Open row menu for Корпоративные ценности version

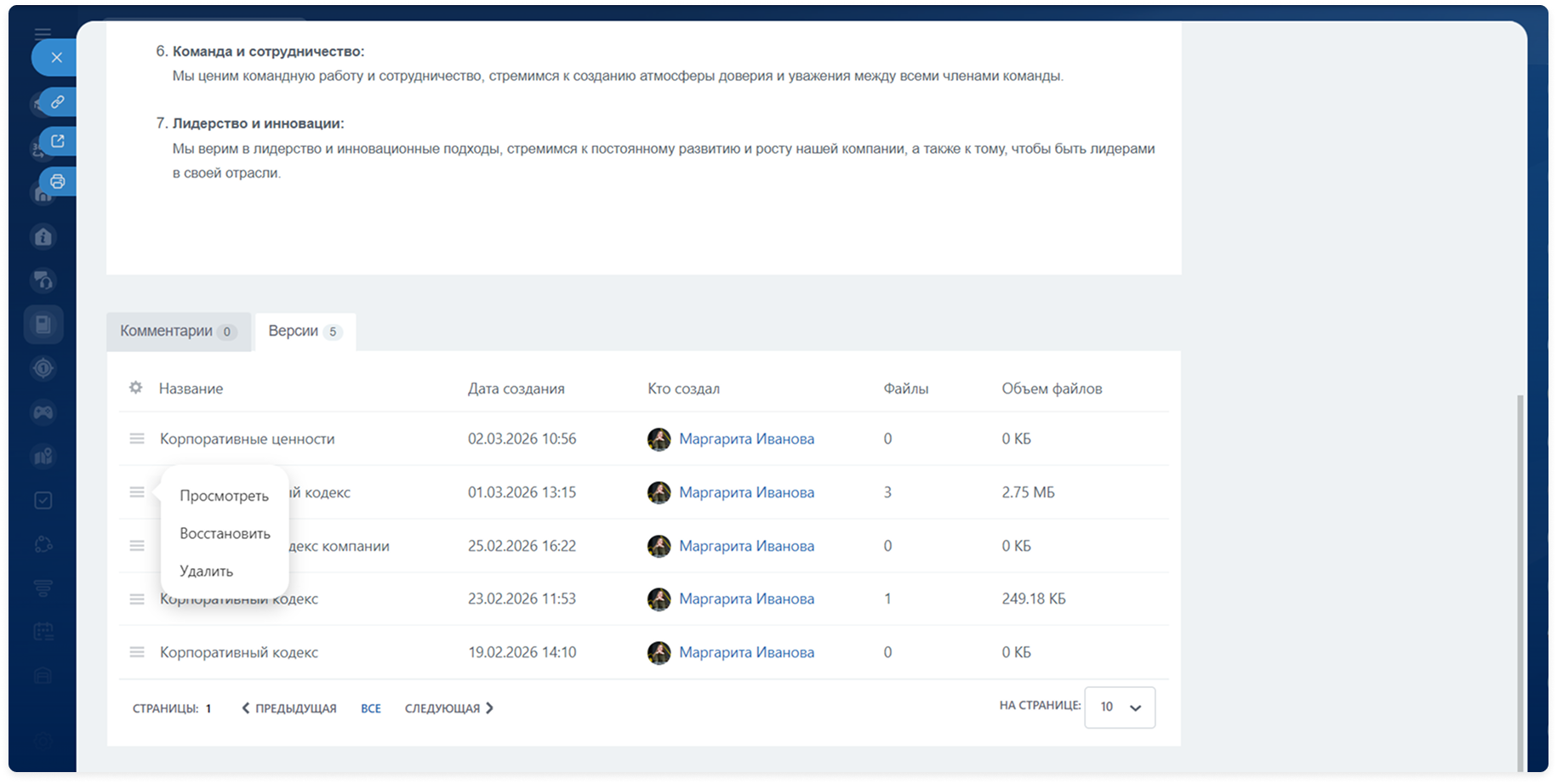[x=136, y=439]
